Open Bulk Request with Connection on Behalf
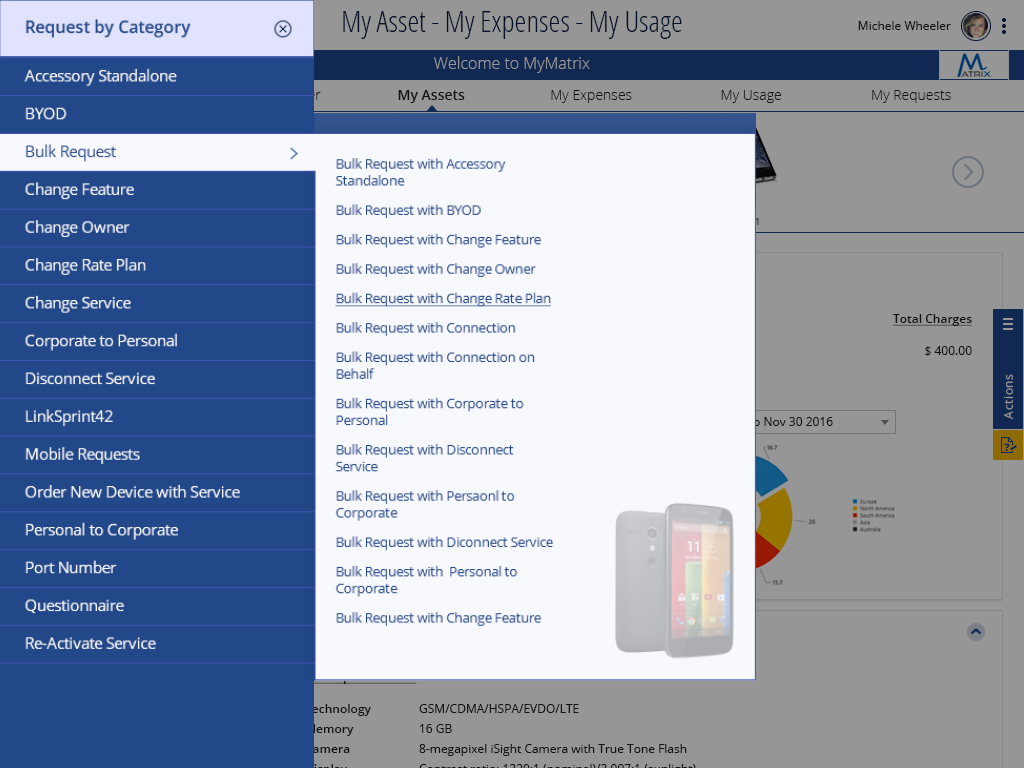Screen dimensions: 1024x768 [435, 366]
